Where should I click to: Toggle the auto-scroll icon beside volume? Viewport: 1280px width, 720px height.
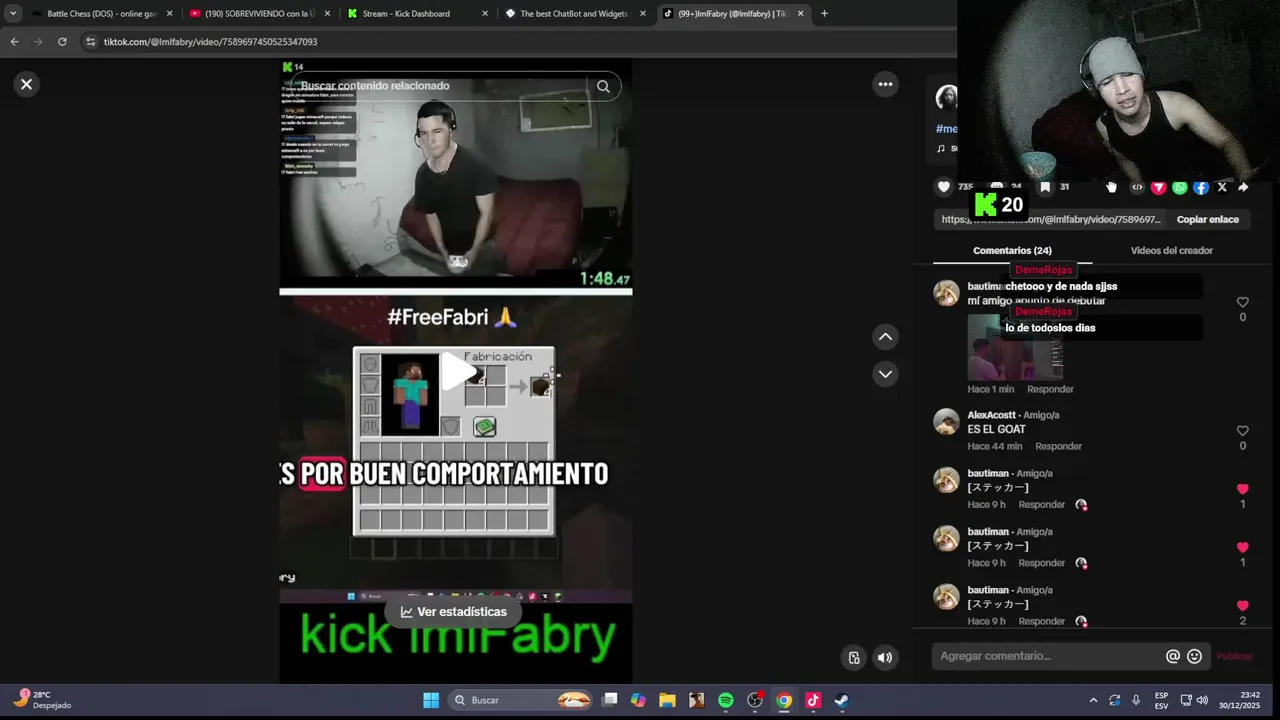point(854,657)
